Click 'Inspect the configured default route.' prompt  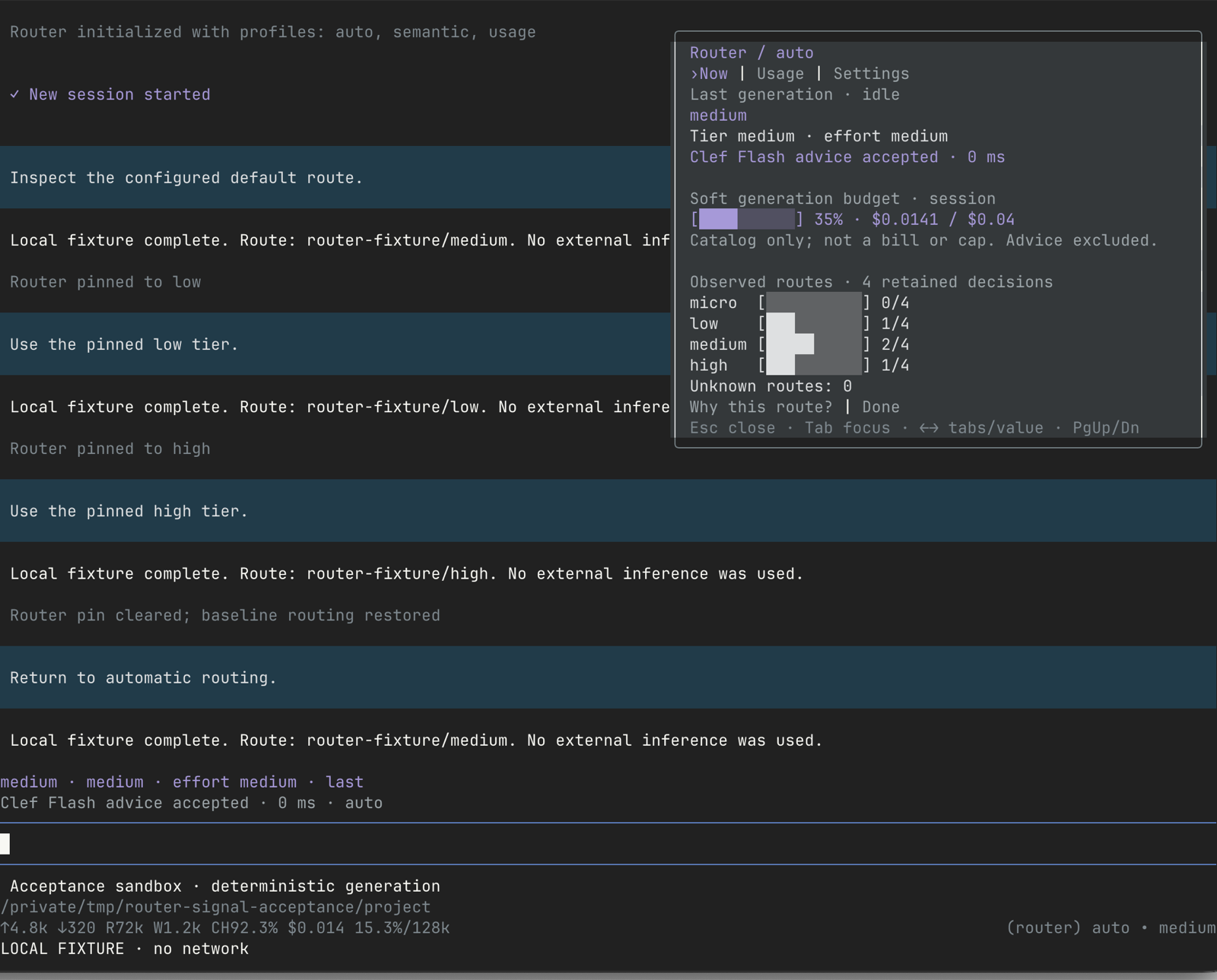(186, 178)
